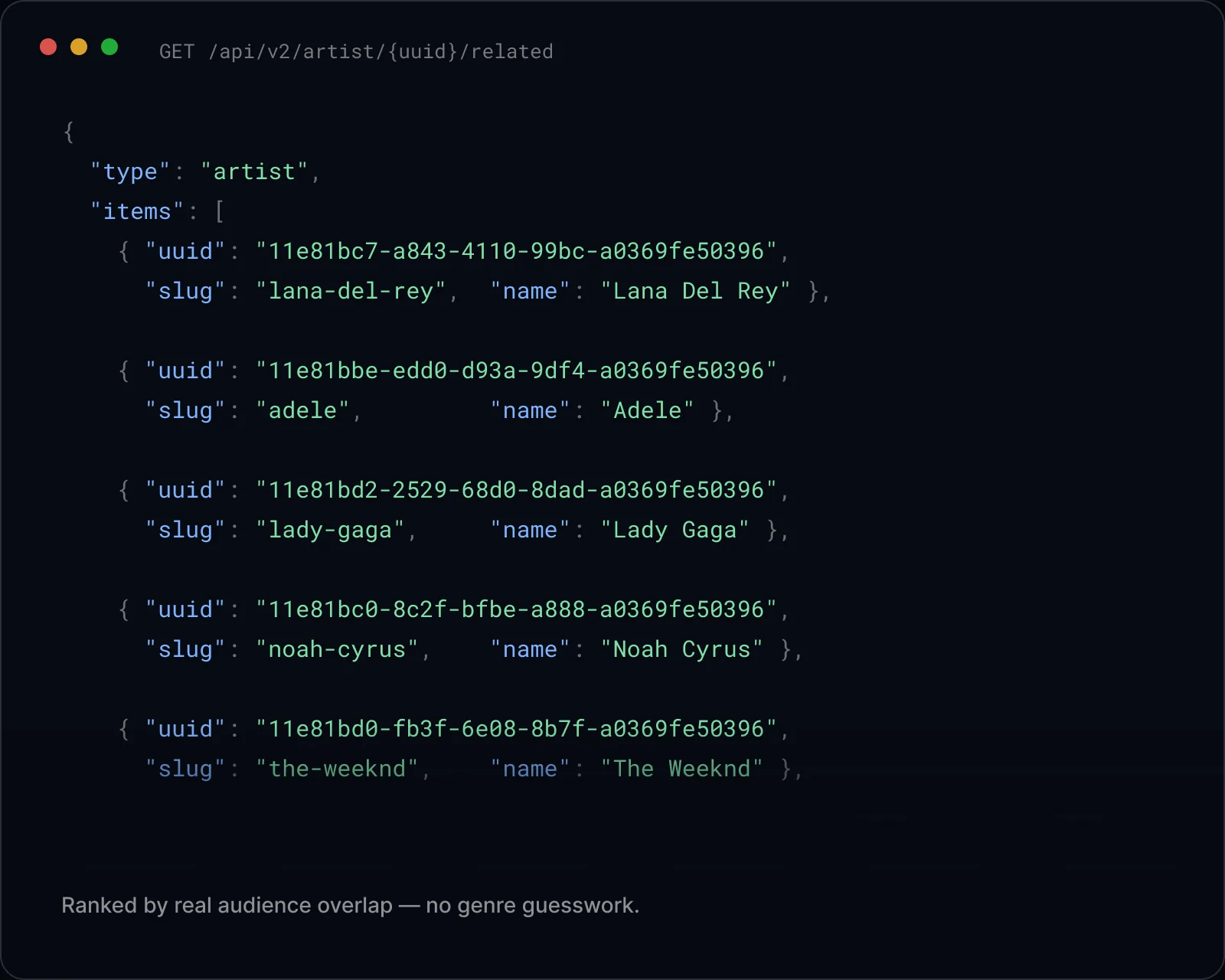Select the GET /api/v2/artist/{uuid}/related endpoint title
Image resolution: width=1225 pixels, height=980 pixels.
(x=356, y=51)
